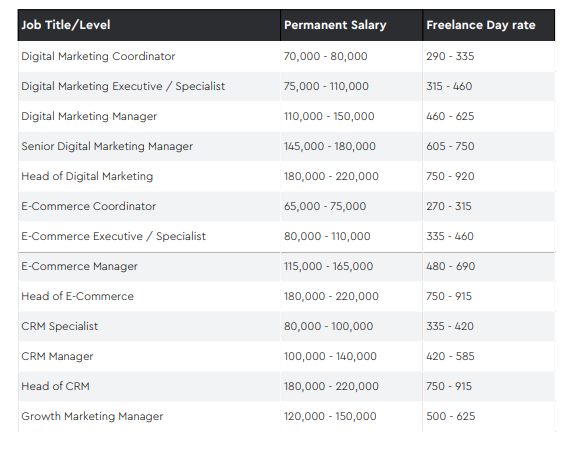Click E-Commerce Executive / Specialist title
The image size is (569, 457).
tap(113, 236)
